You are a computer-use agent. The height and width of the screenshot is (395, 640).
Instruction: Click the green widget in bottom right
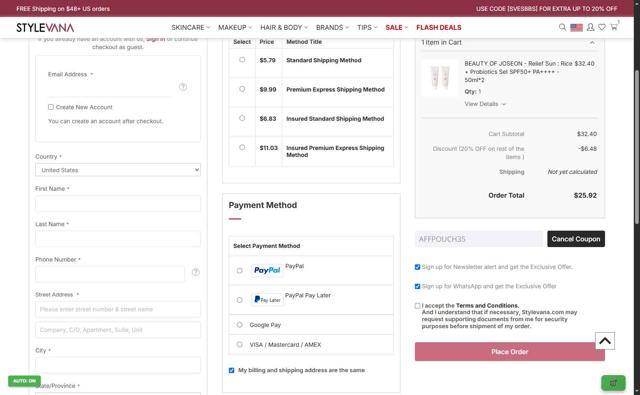(613, 383)
